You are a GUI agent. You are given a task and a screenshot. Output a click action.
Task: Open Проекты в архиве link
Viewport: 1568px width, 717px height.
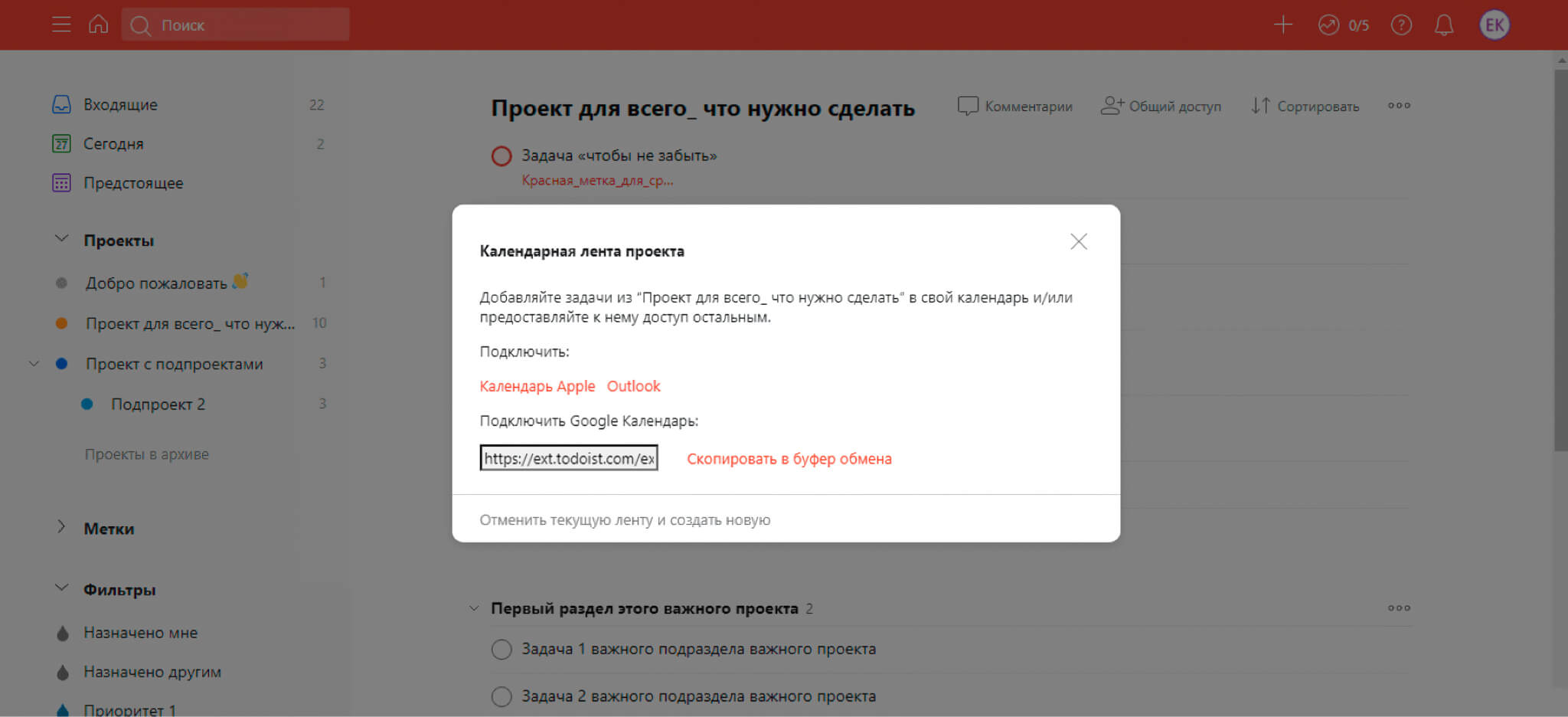click(146, 454)
